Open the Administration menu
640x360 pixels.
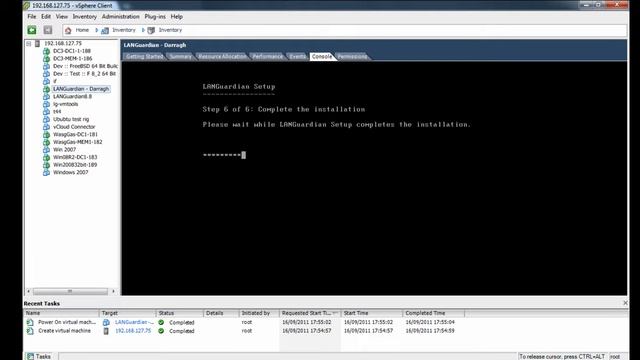click(x=120, y=17)
